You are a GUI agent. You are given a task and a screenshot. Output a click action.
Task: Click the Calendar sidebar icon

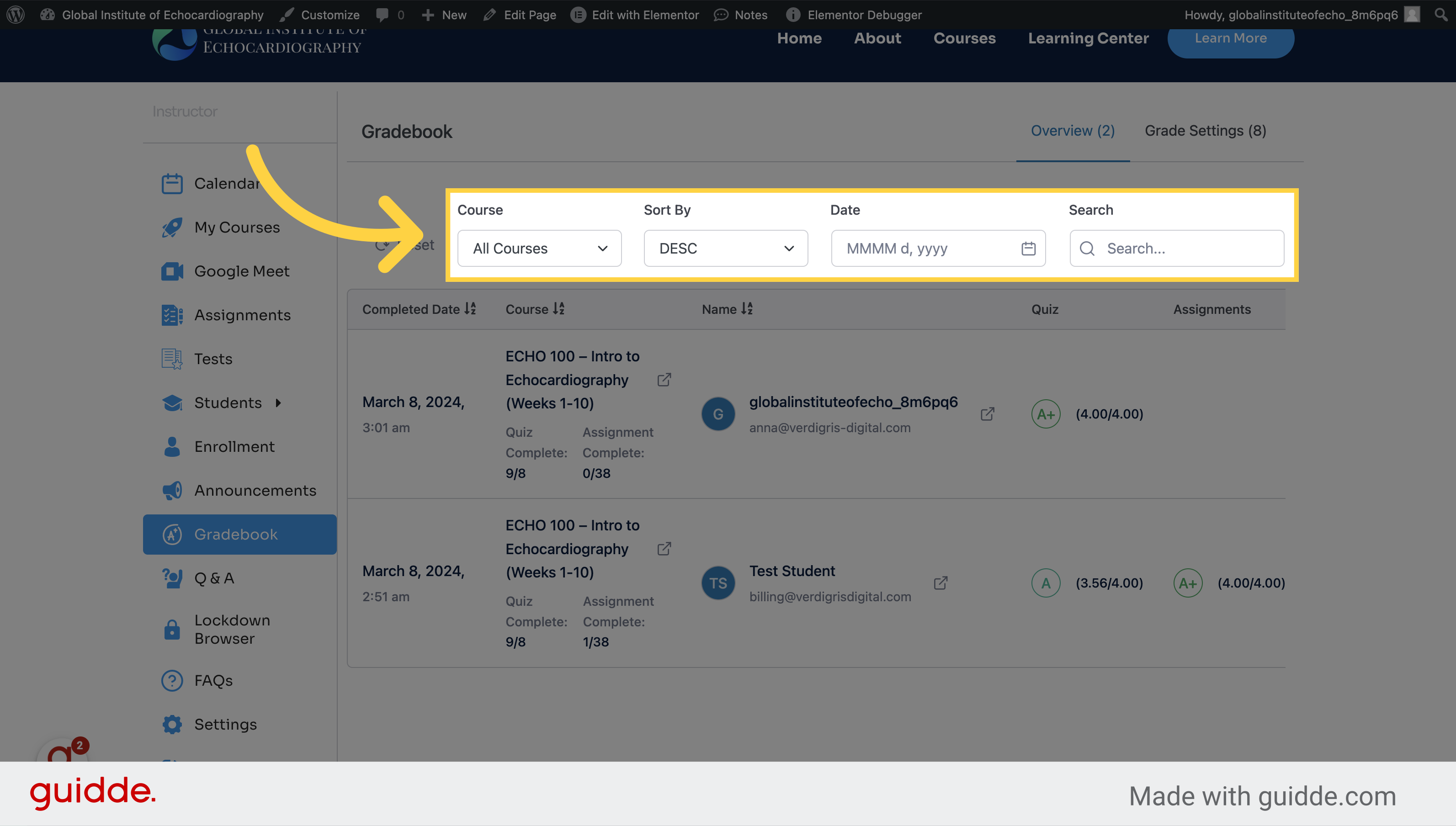(x=171, y=183)
